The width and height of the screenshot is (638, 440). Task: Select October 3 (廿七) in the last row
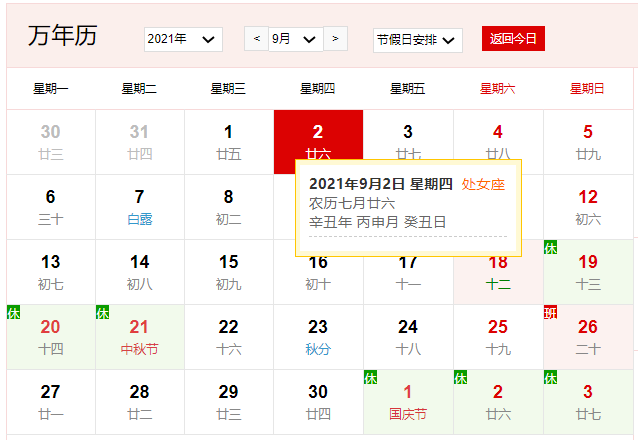pos(588,402)
